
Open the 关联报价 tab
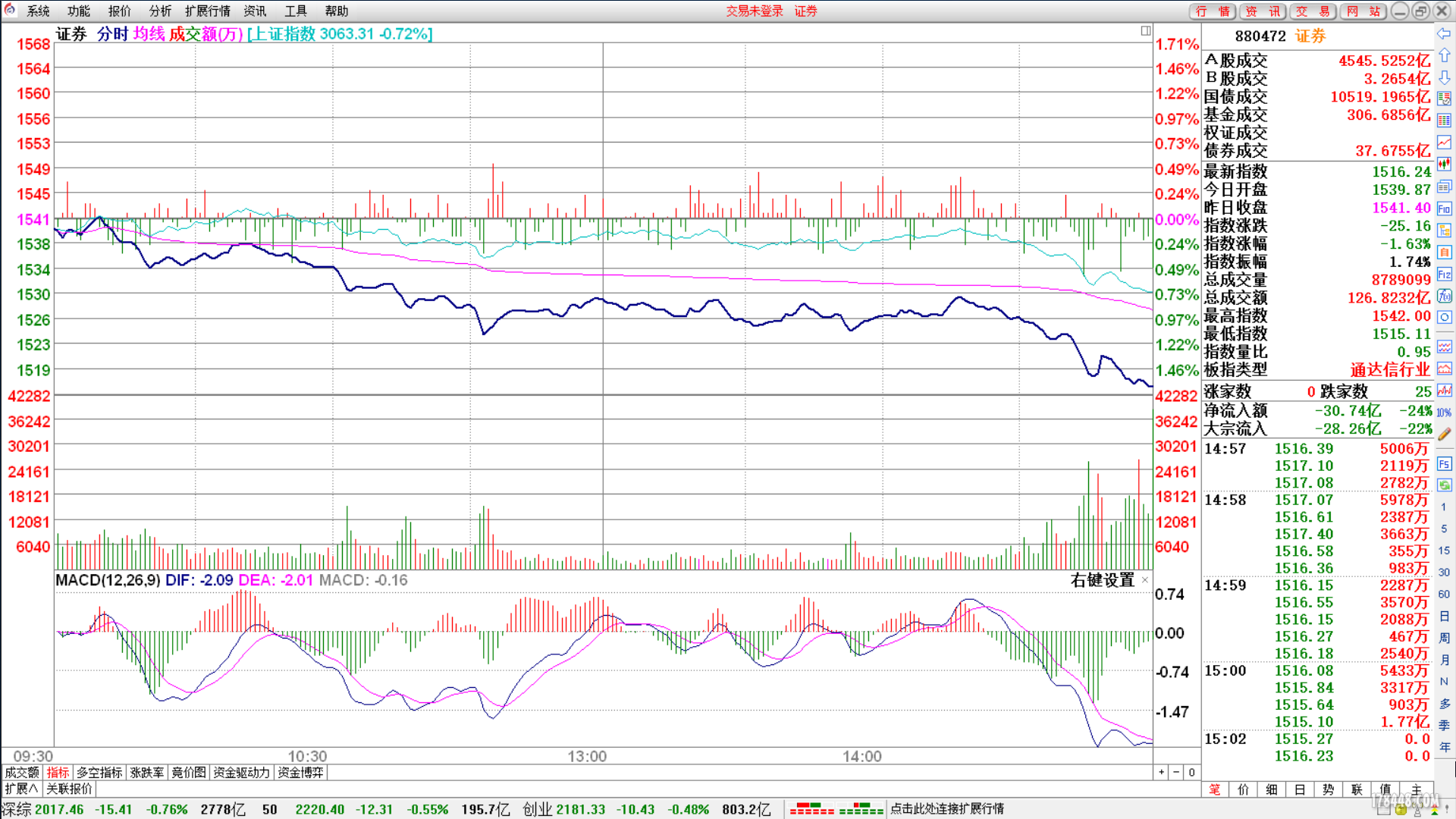(x=69, y=789)
